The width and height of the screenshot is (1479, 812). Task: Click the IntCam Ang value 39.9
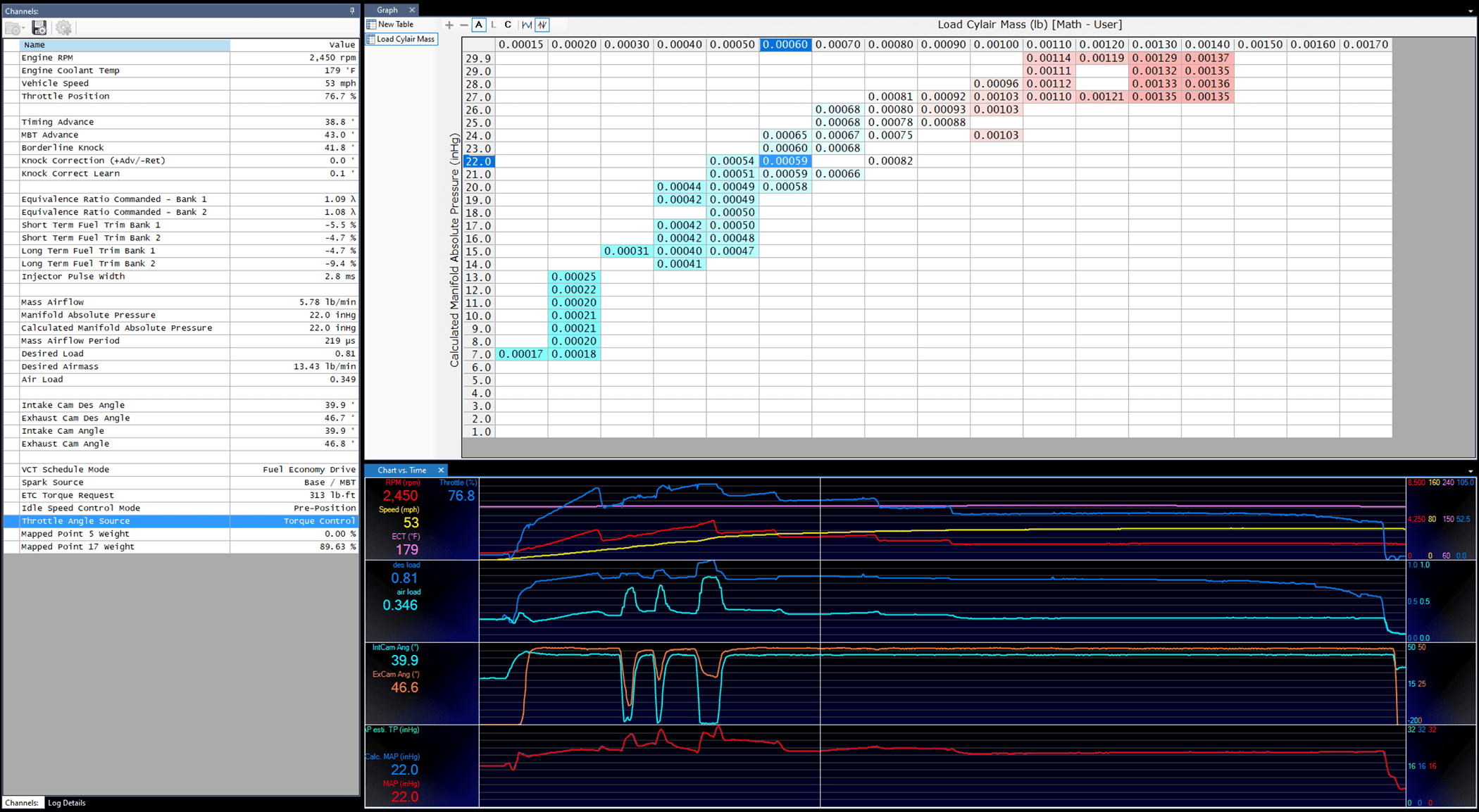point(404,661)
